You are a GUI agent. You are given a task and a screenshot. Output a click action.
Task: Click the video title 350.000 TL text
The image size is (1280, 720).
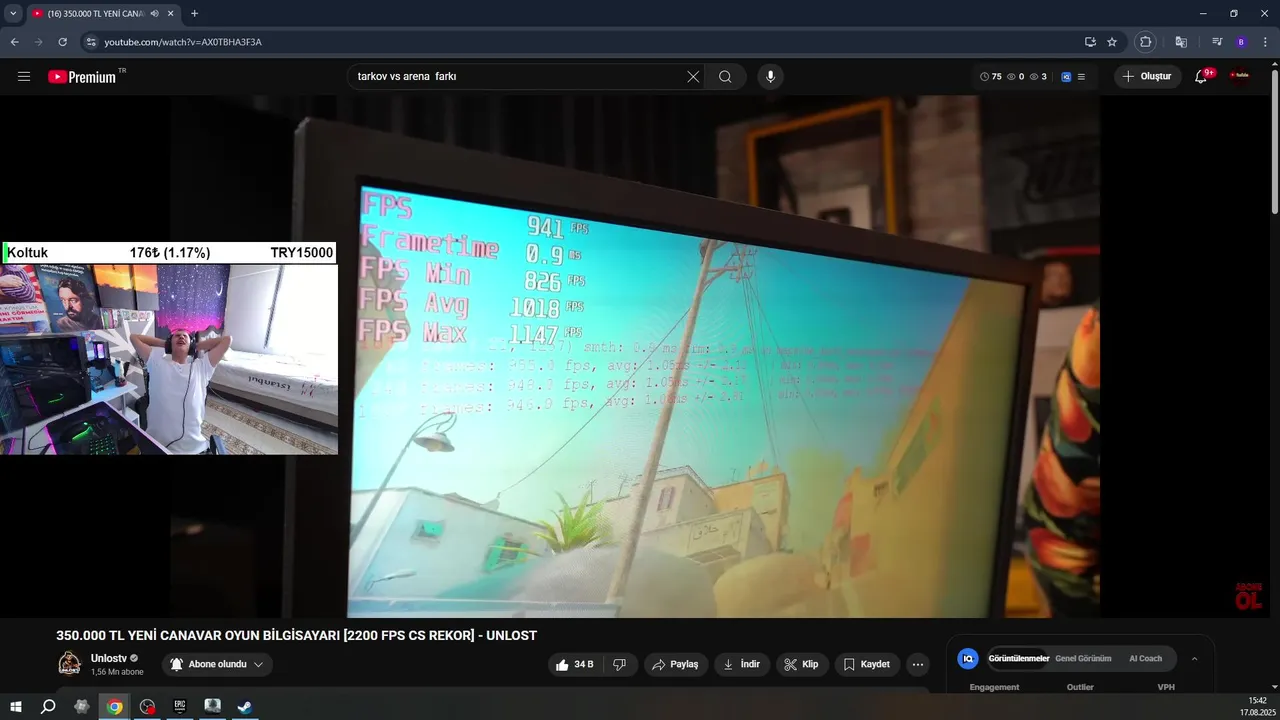(x=296, y=635)
